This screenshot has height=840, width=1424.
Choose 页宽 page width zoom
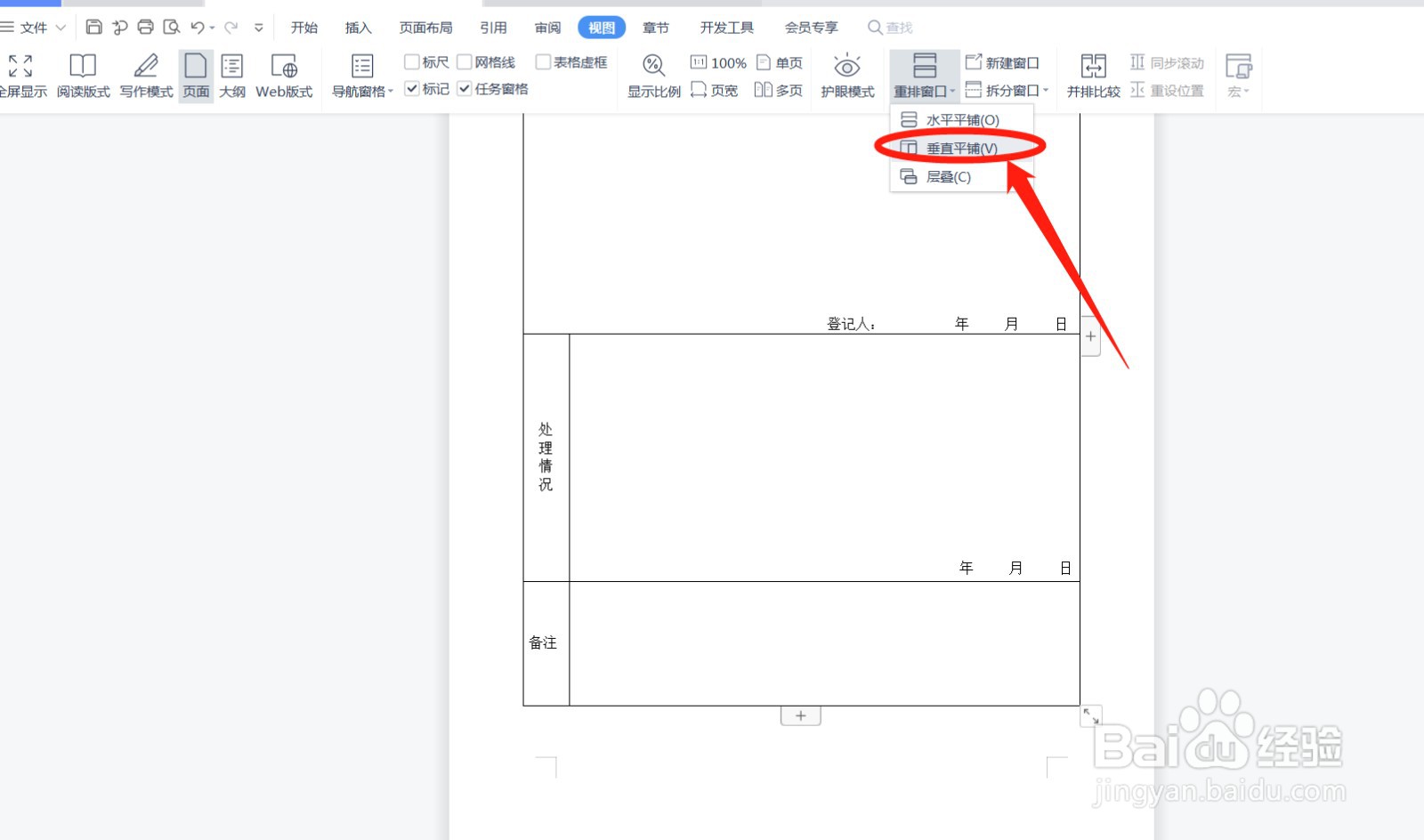coord(715,90)
